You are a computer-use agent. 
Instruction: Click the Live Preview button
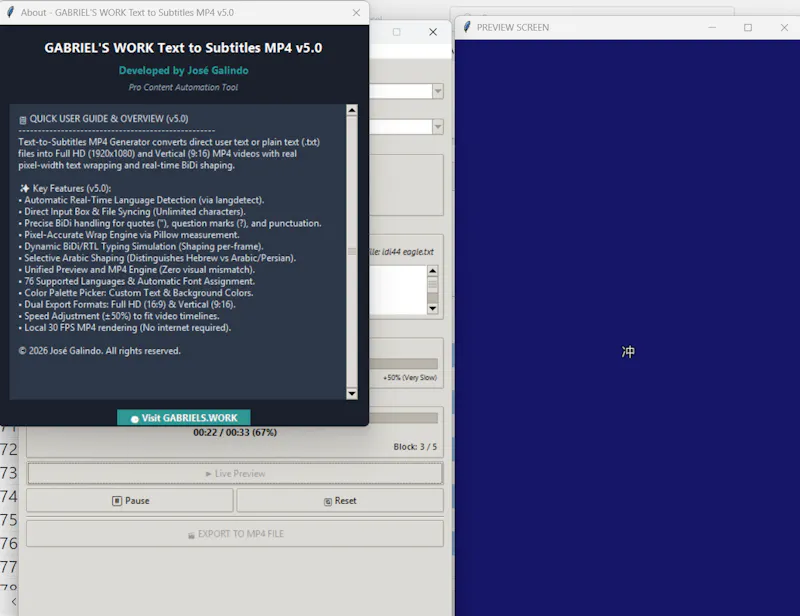tap(235, 474)
